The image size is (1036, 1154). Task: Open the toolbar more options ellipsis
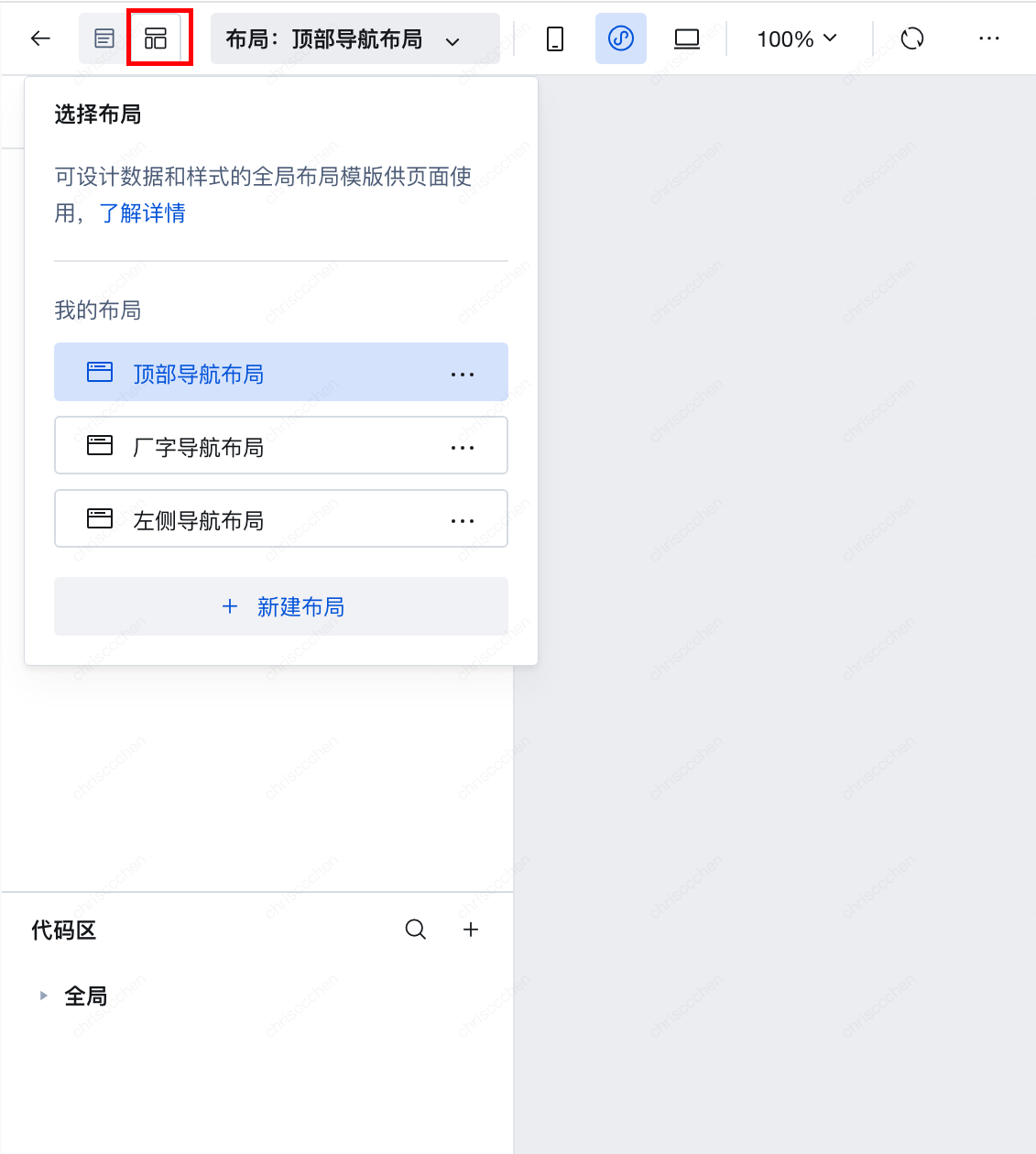point(989,38)
